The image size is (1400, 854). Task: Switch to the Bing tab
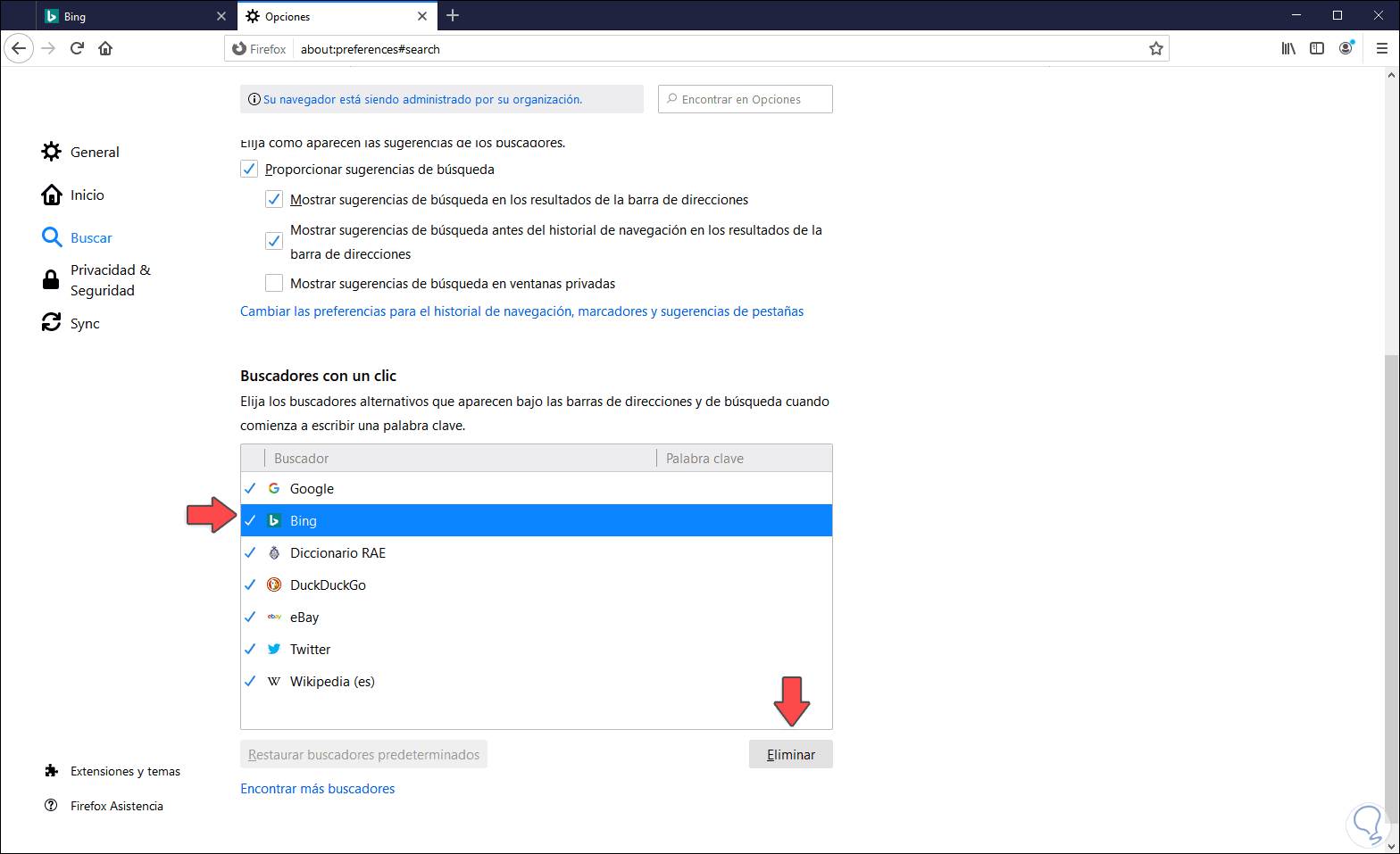137,16
